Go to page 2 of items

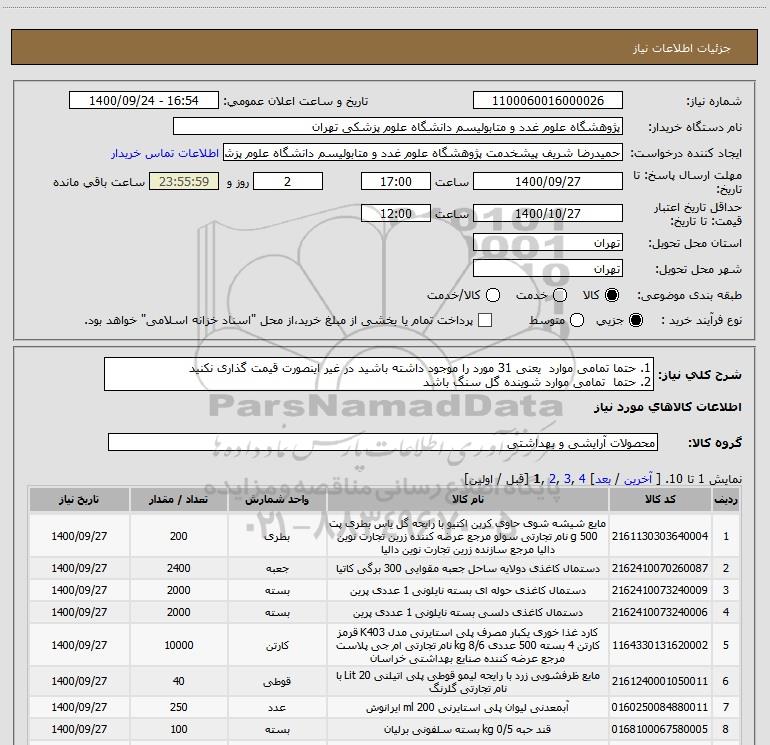click(552, 479)
